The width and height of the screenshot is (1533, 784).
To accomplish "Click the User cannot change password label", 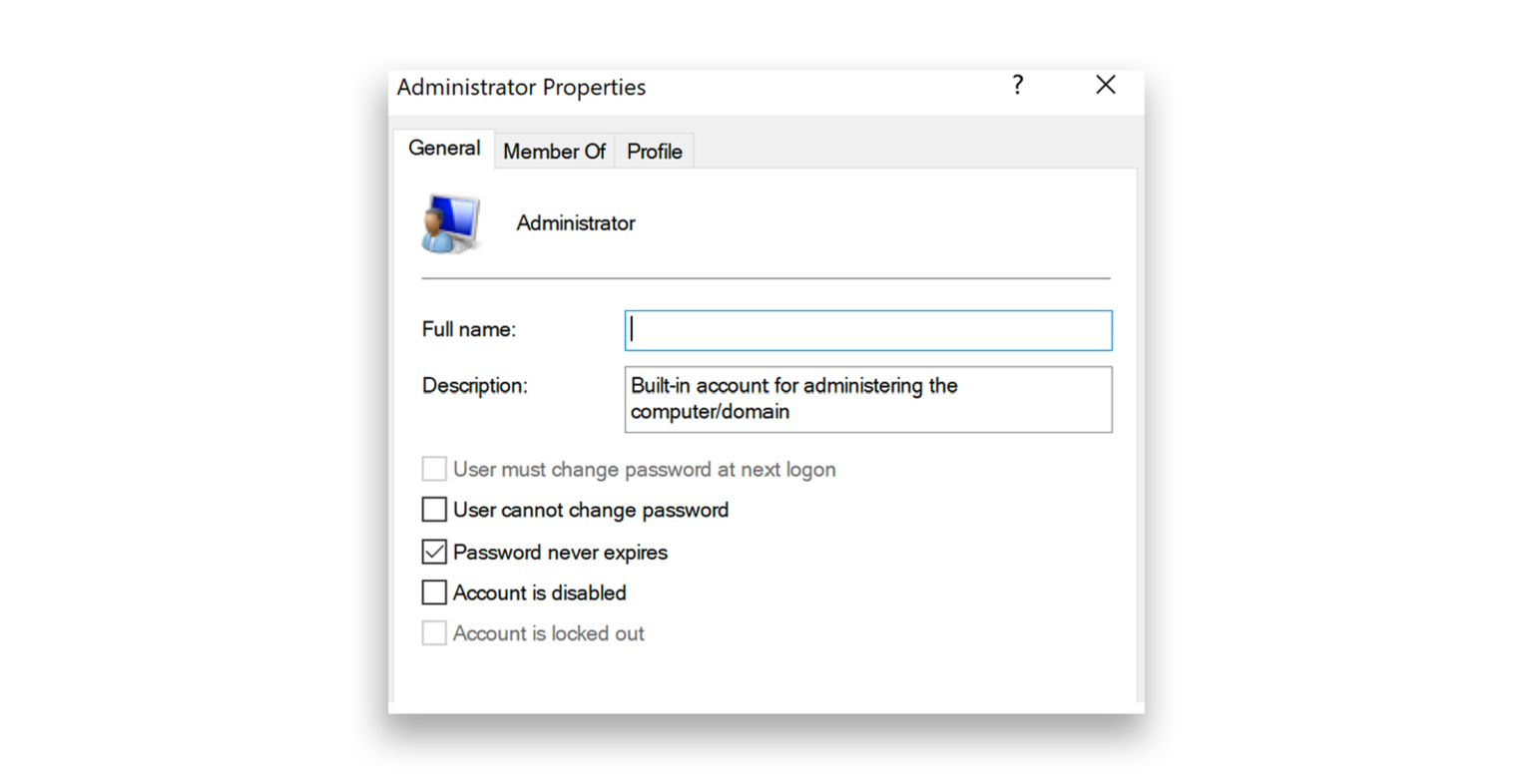I will click(590, 510).
